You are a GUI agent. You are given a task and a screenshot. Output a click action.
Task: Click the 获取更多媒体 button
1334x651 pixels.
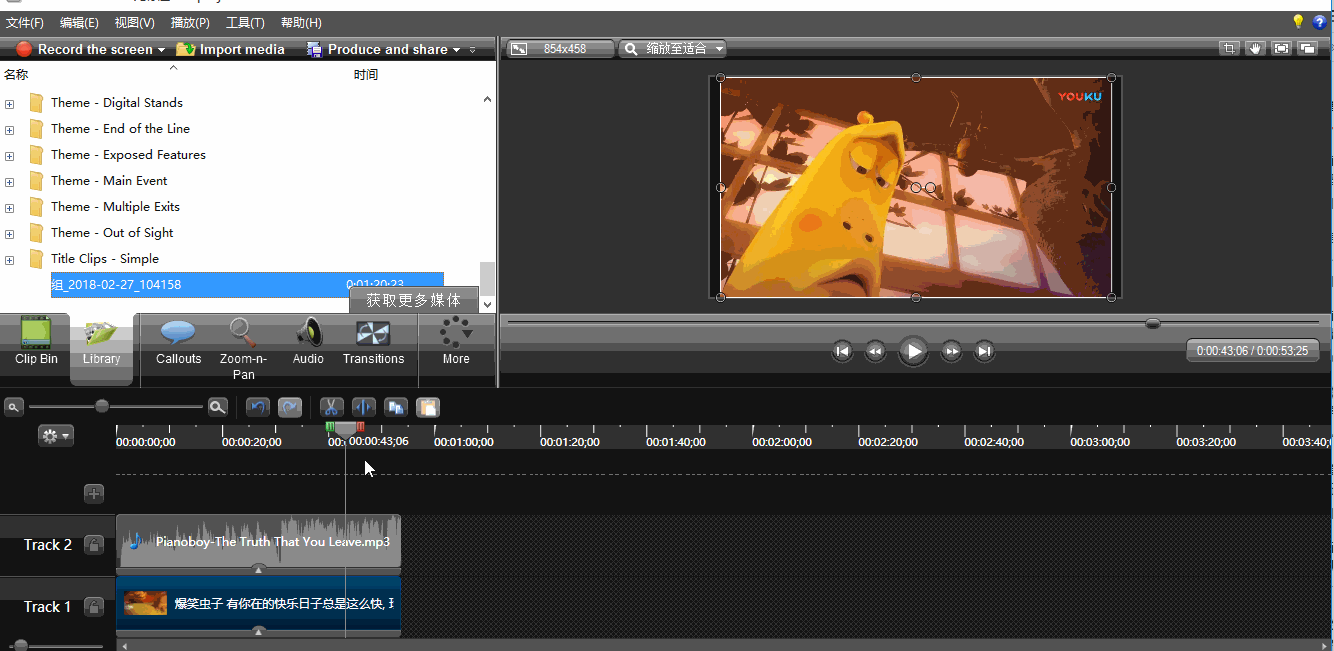click(x=413, y=300)
